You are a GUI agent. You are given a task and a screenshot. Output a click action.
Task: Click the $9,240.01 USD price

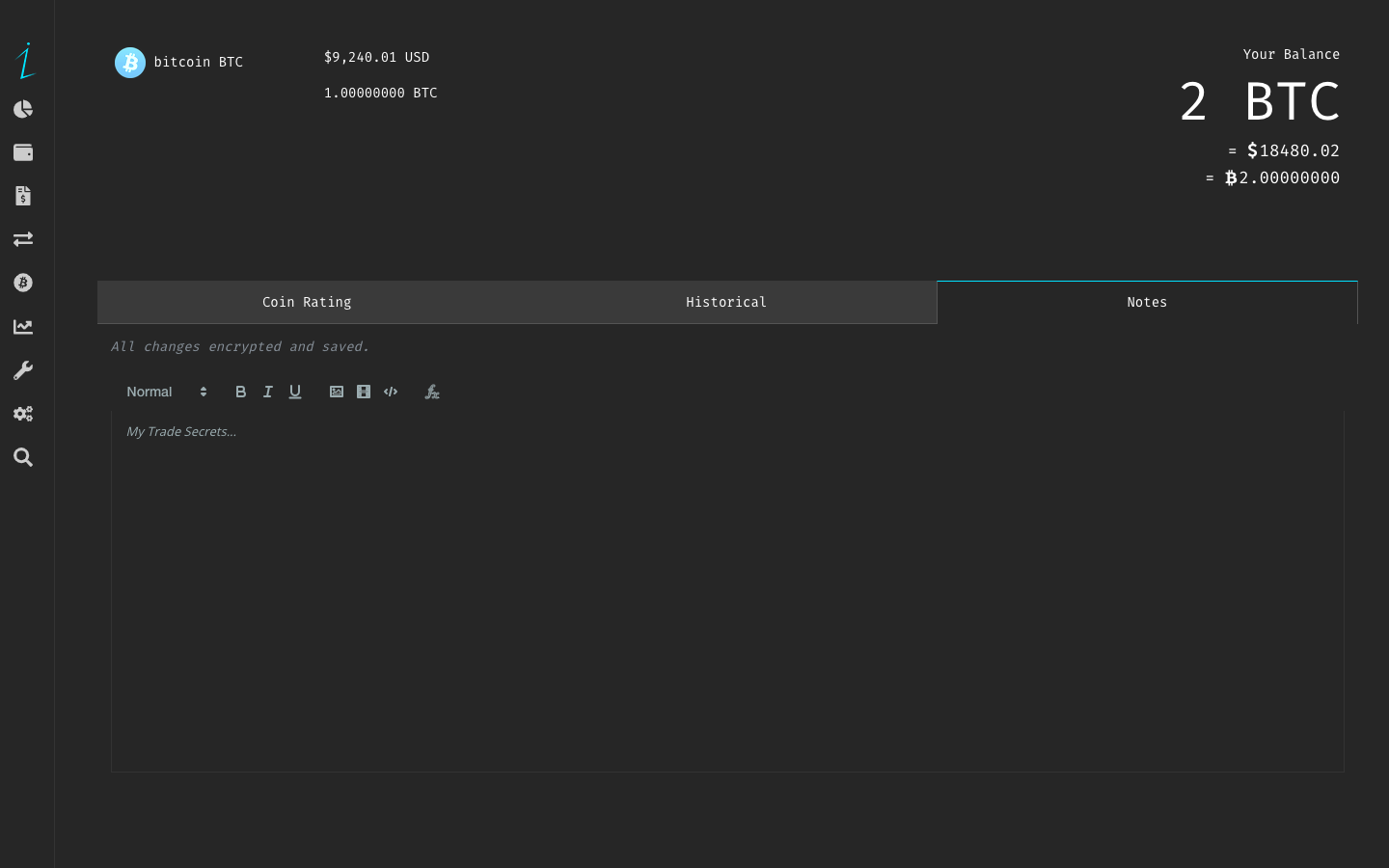point(377,57)
